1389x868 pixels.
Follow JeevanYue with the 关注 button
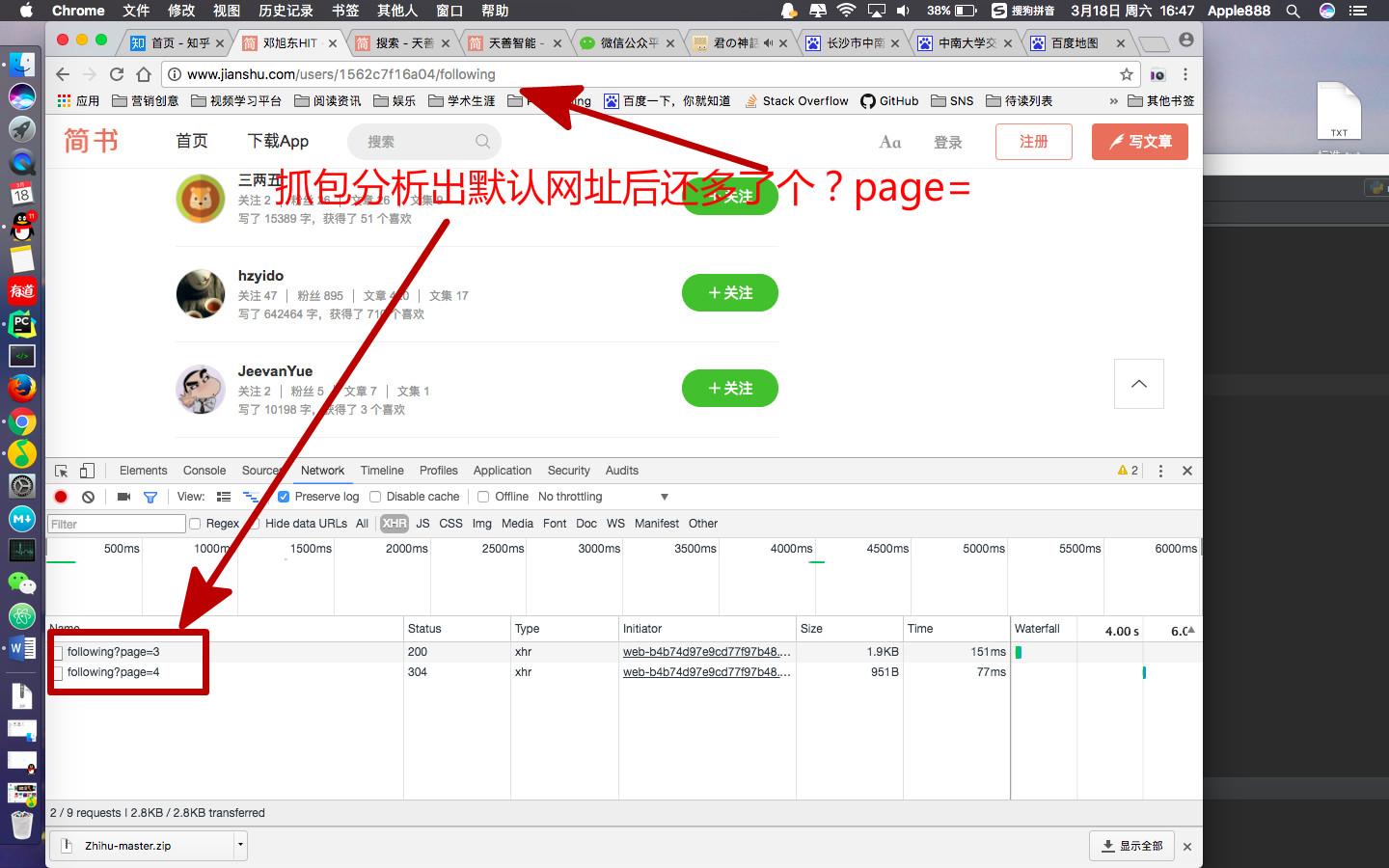730,389
